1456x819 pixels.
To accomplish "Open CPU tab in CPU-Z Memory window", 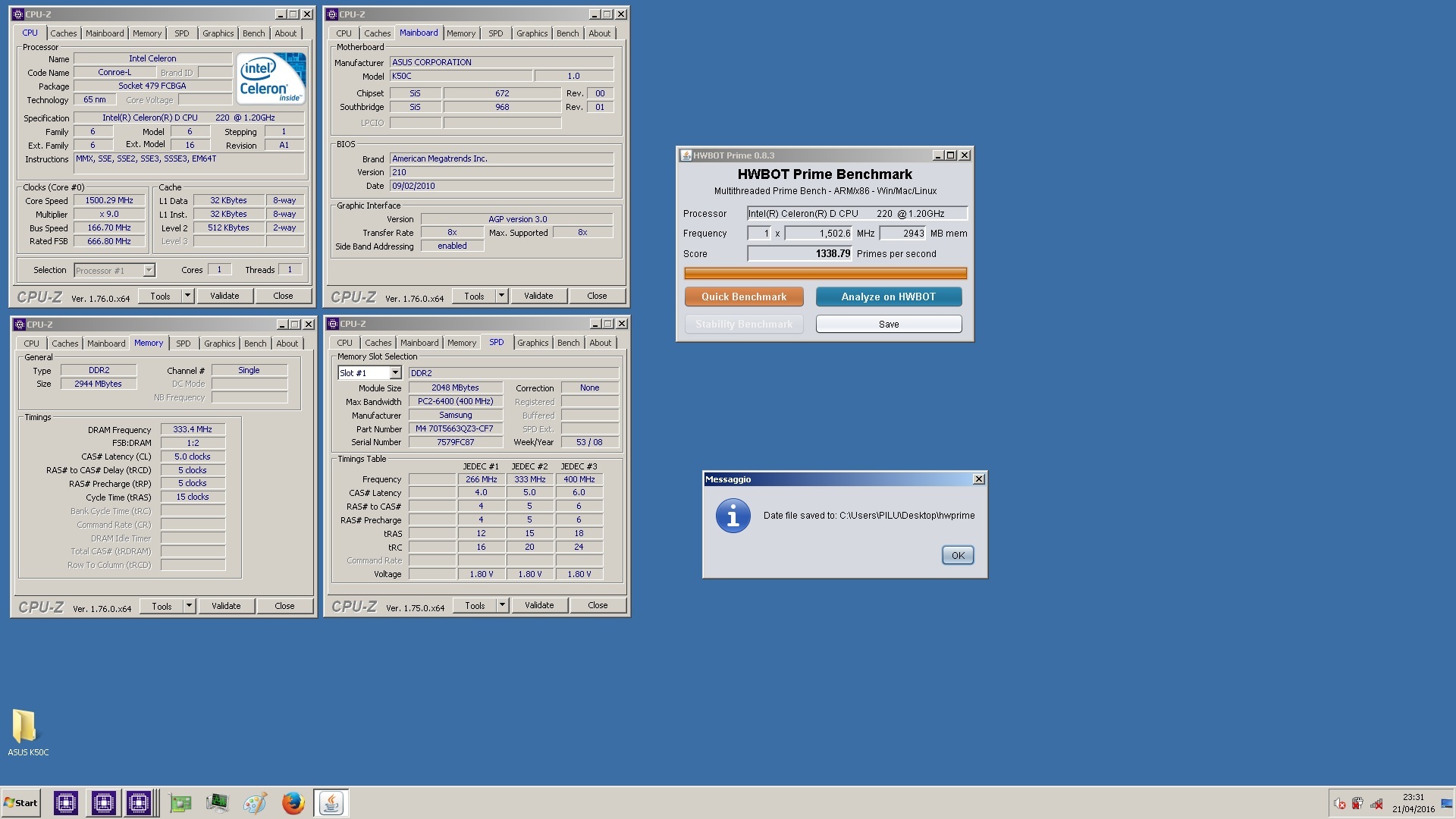I will click(32, 344).
